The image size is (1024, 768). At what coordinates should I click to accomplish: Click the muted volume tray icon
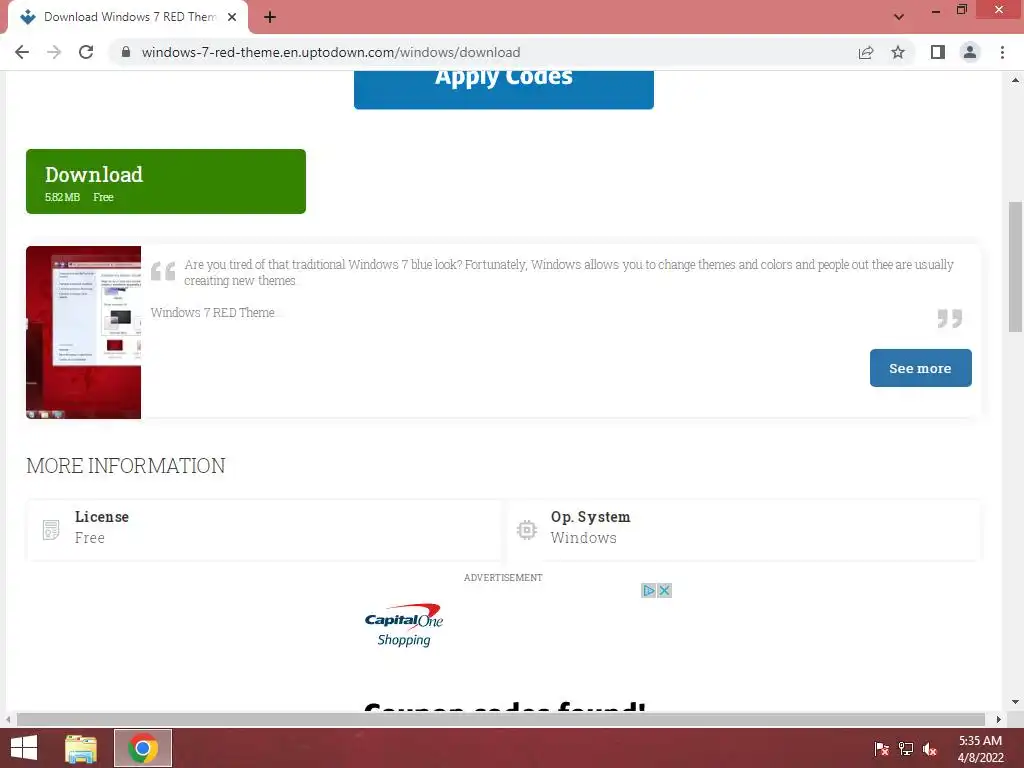[x=930, y=749]
